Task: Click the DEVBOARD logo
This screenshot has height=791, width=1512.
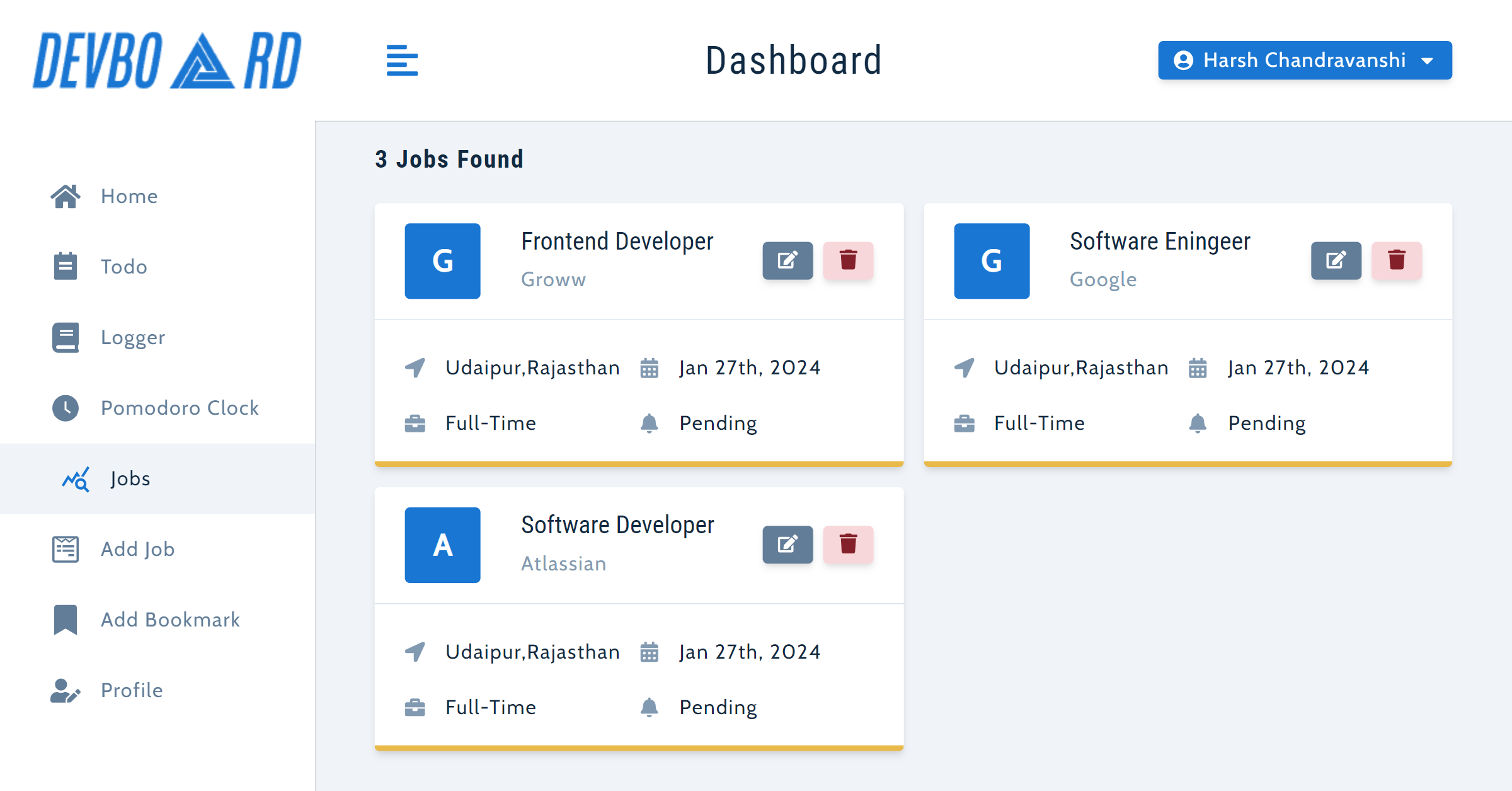Action: [167, 61]
